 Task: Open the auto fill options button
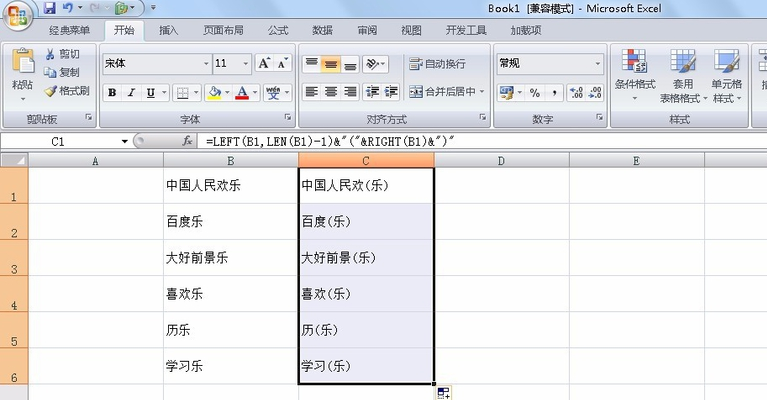pos(444,393)
